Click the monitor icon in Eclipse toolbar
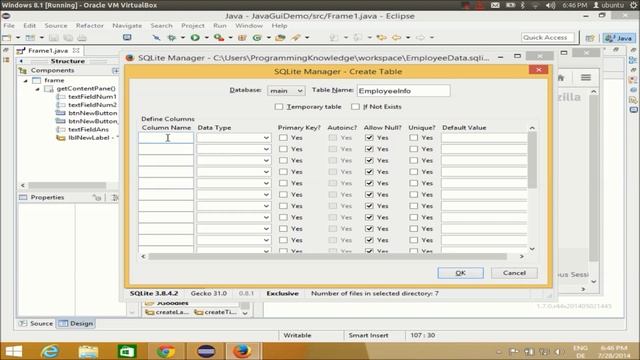This screenshot has height=360, width=640. [x=127, y=38]
